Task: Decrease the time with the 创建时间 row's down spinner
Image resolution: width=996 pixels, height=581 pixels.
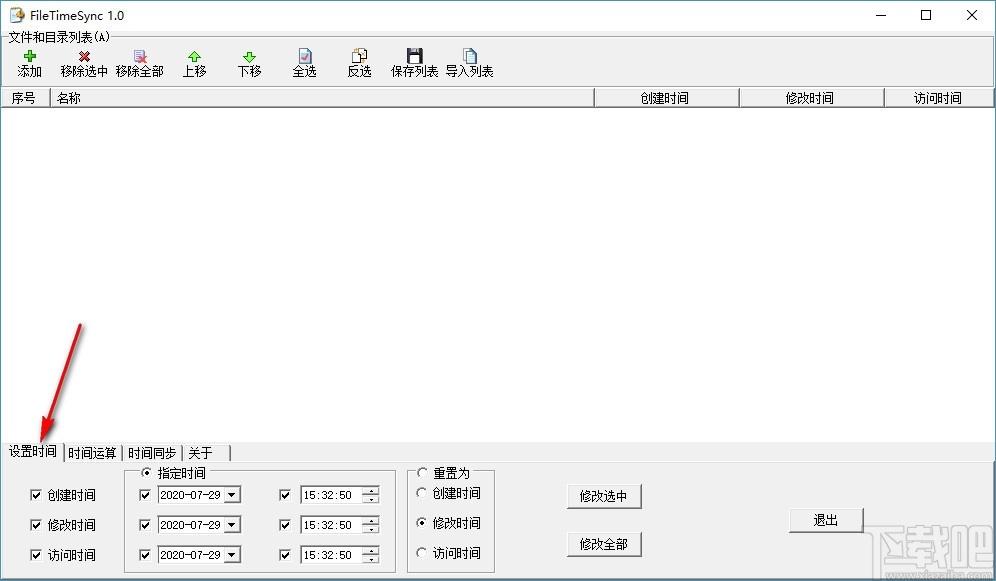Action: (x=371, y=498)
